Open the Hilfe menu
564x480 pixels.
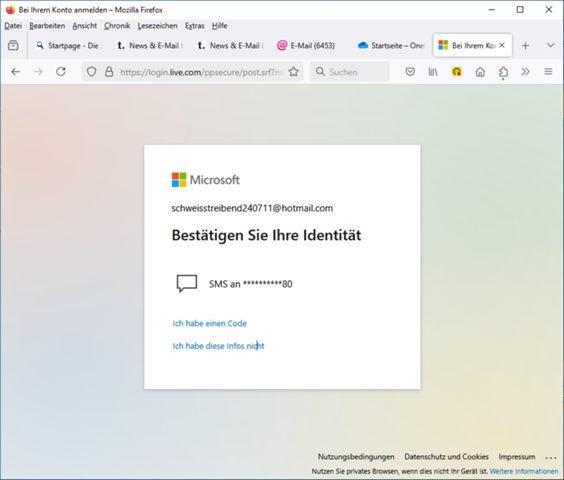pos(219,26)
